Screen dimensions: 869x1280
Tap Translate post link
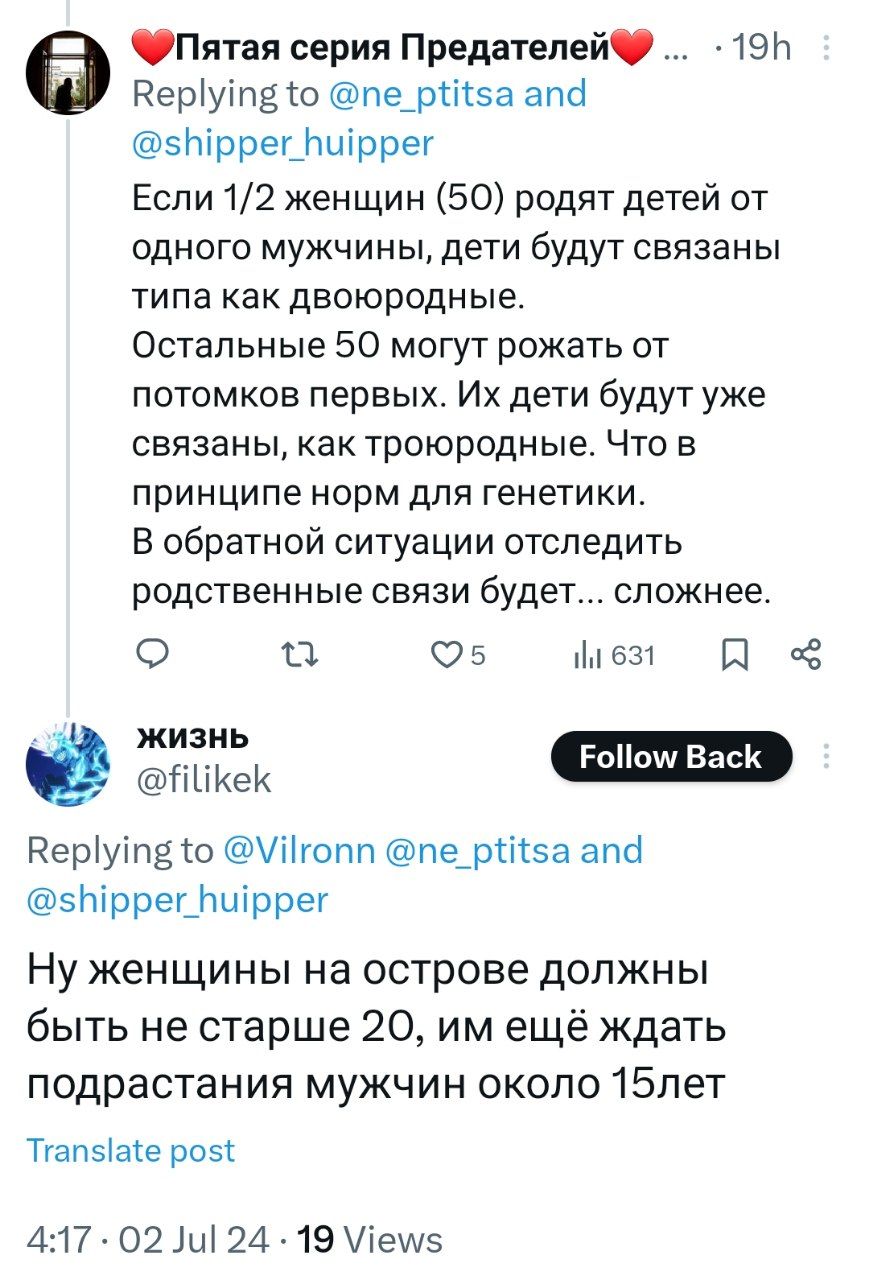point(131,1150)
